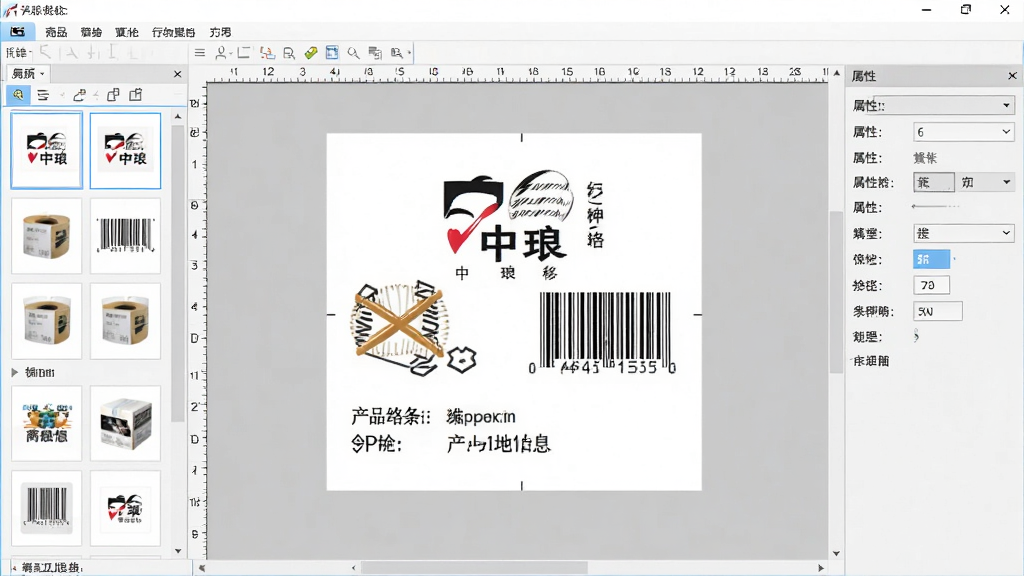The width and height of the screenshot is (1024, 576).
Task: Open the dropdown below the slider row
Action: point(963,233)
